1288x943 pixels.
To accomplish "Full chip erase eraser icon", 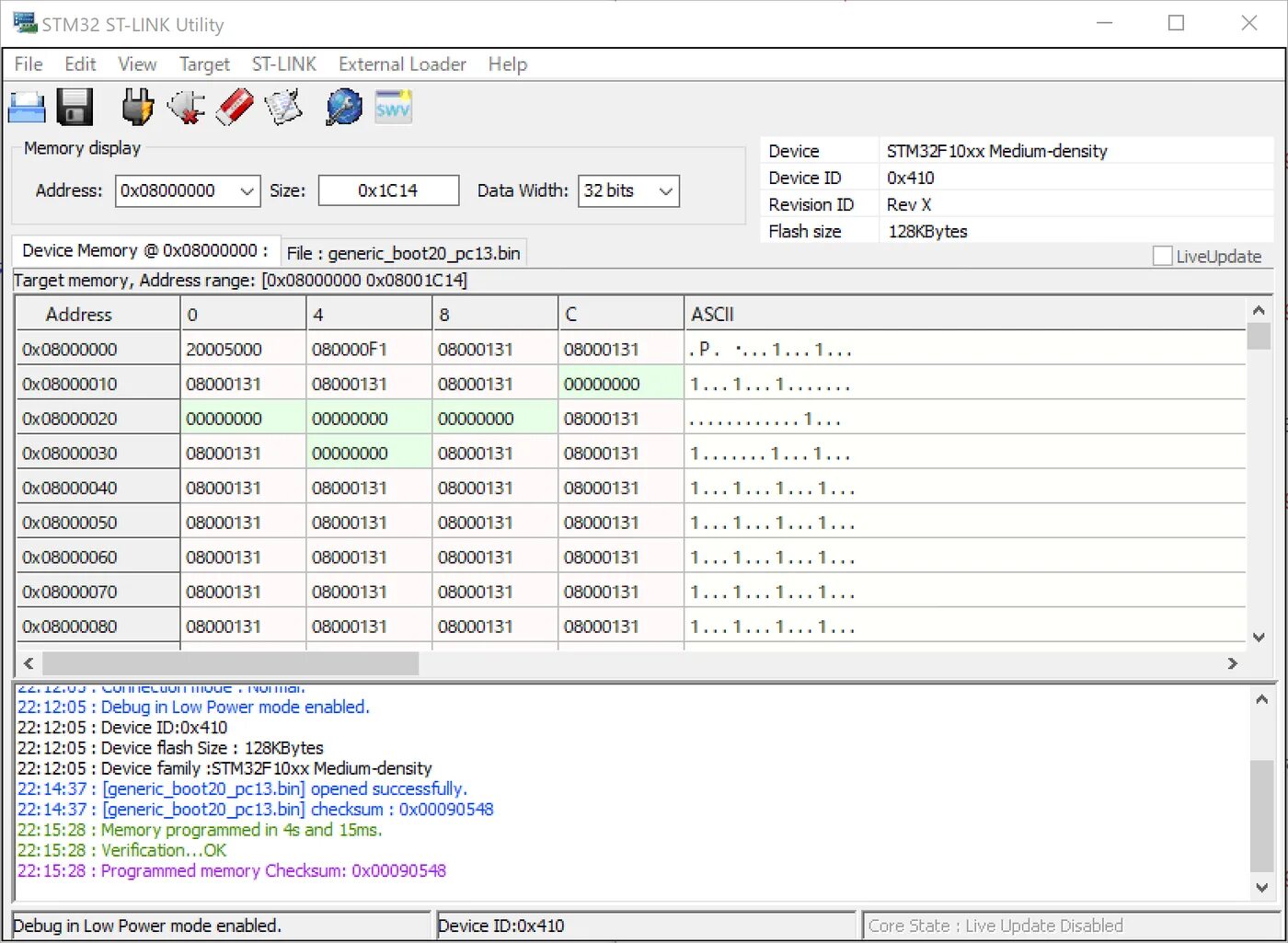I will (x=234, y=108).
